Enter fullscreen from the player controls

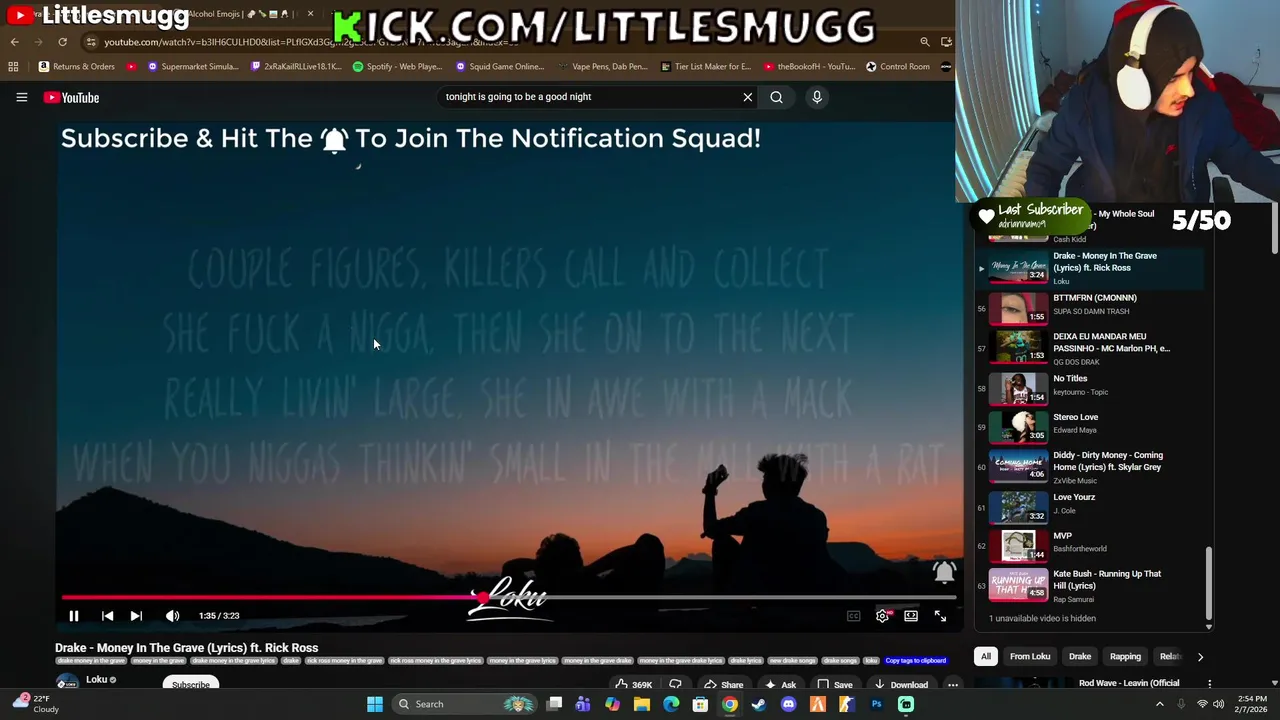pyautogui.click(x=940, y=616)
